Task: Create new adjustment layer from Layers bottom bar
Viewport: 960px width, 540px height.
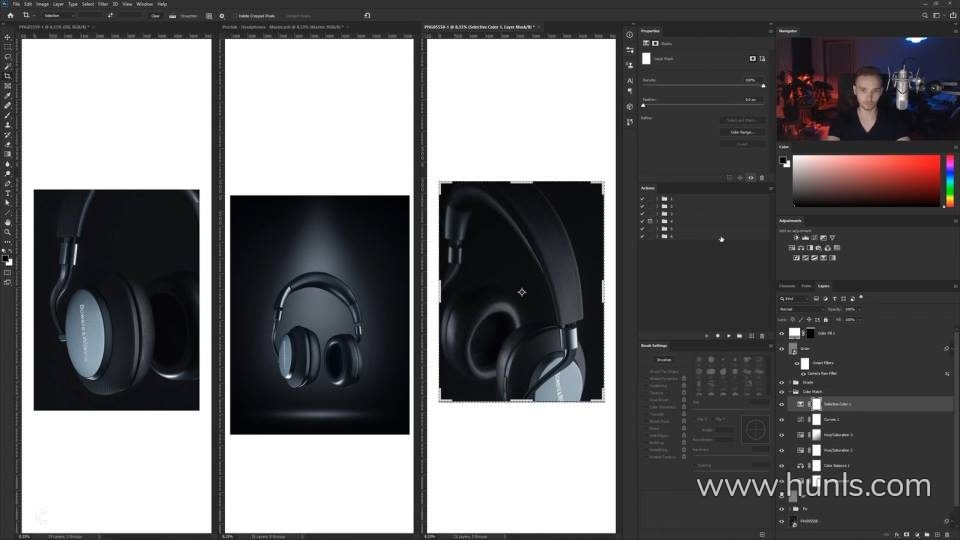Action: click(x=917, y=534)
